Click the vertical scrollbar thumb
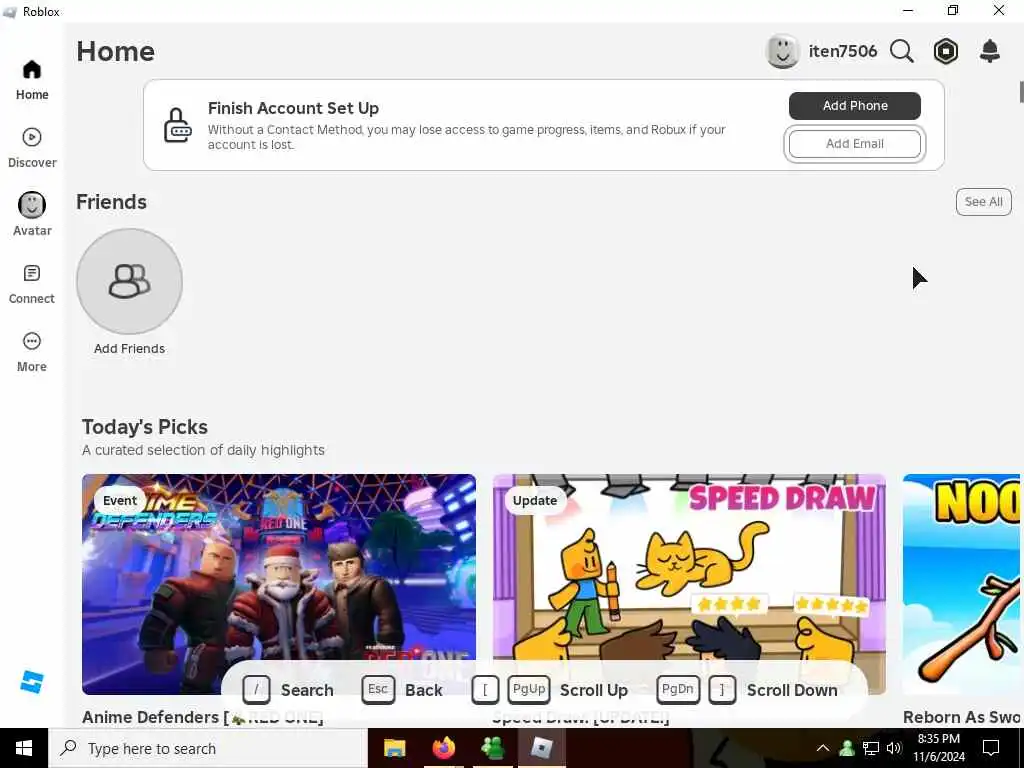The image size is (1024, 768). (1021, 91)
